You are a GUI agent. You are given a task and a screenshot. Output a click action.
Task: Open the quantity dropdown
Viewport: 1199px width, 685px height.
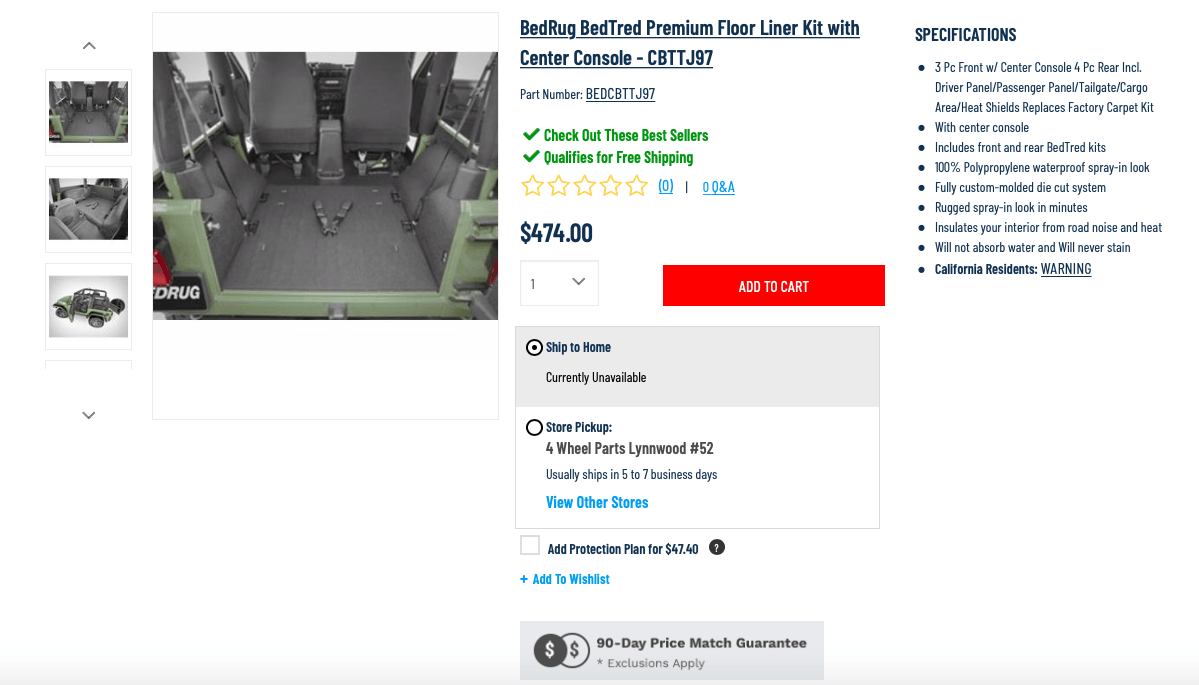coord(559,284)
